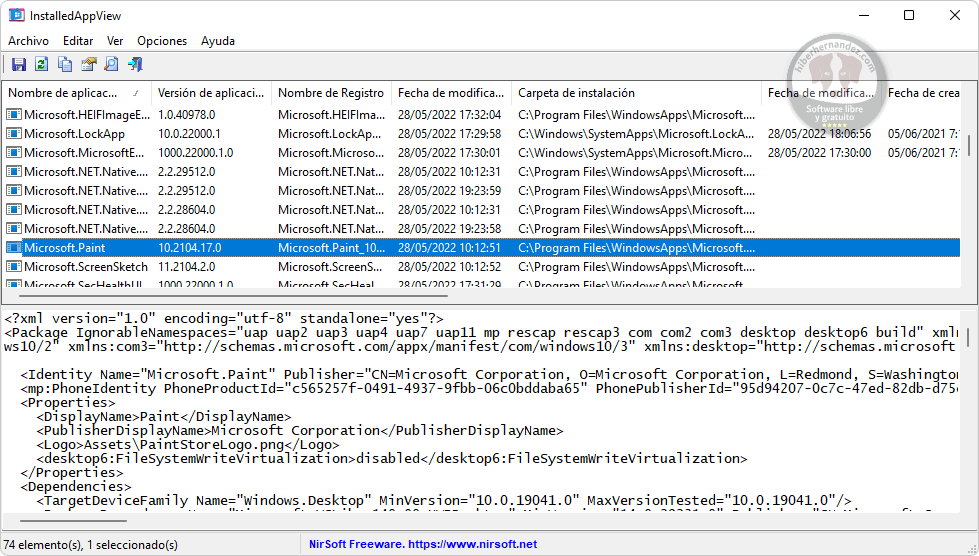The height and width of the screenshot is (556, 979).
Task: Click version cell 10.0.22000.1
Action: [189, 134]
